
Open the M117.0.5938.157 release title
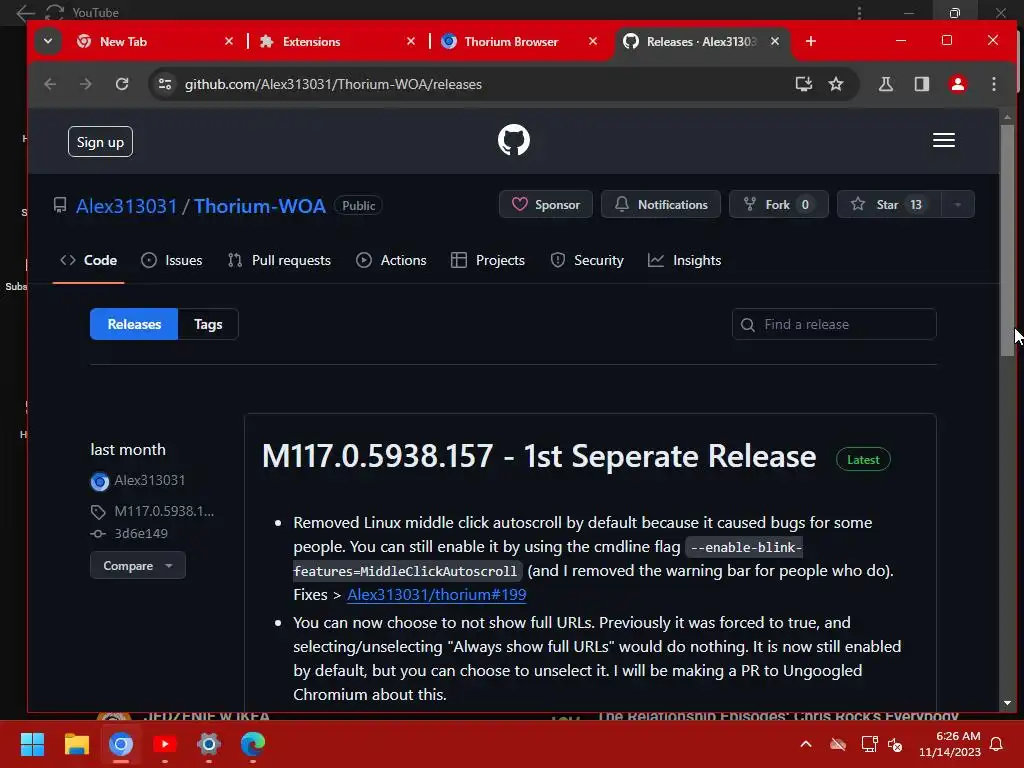pyautogui.click(x=539, y=456)
